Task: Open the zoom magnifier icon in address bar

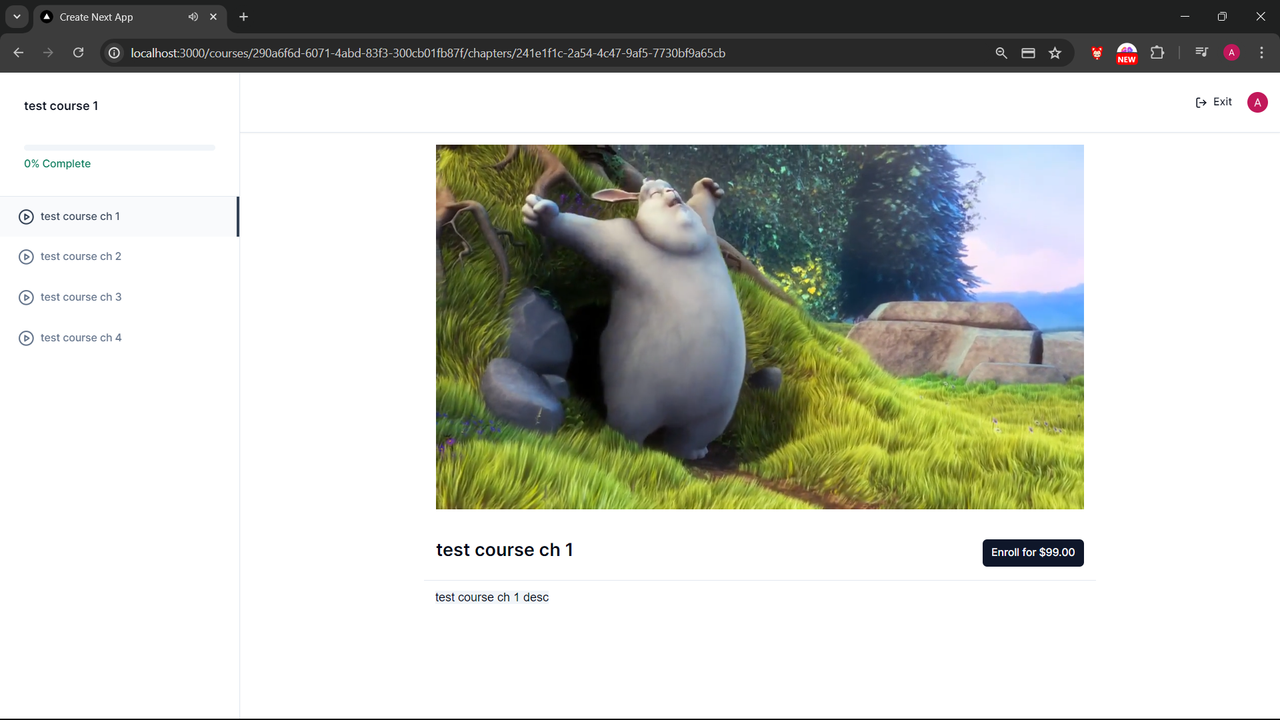Action: tap(1001, 53)
